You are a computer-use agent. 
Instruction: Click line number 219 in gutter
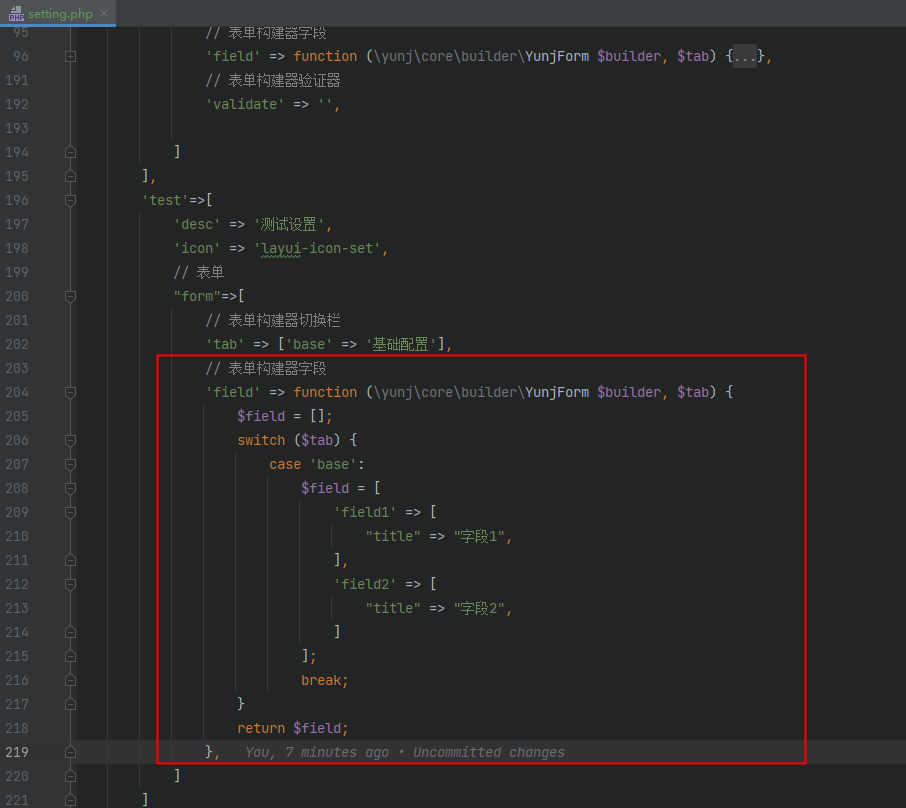17,752
